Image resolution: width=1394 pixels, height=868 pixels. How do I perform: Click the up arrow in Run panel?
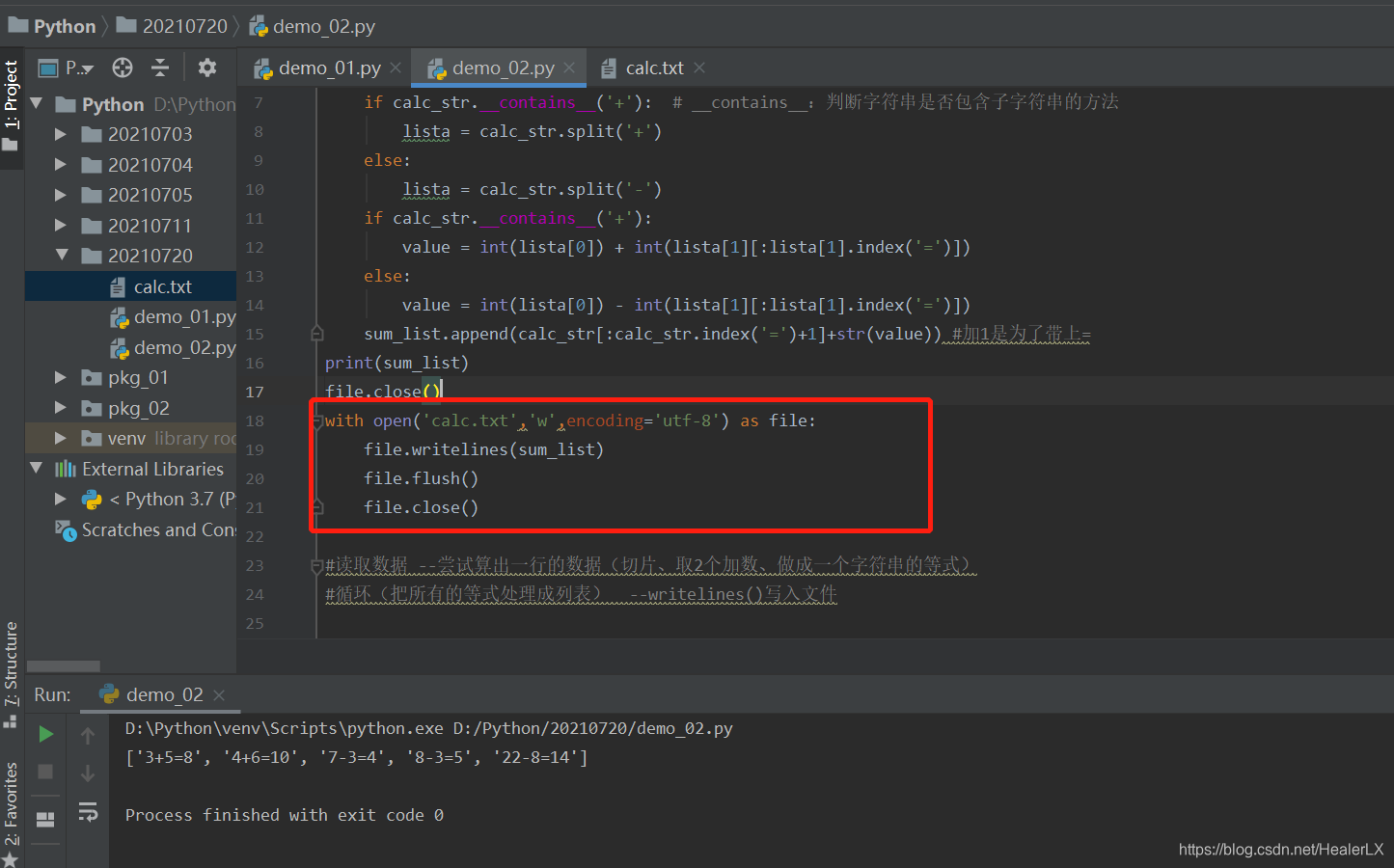point(88,736)
